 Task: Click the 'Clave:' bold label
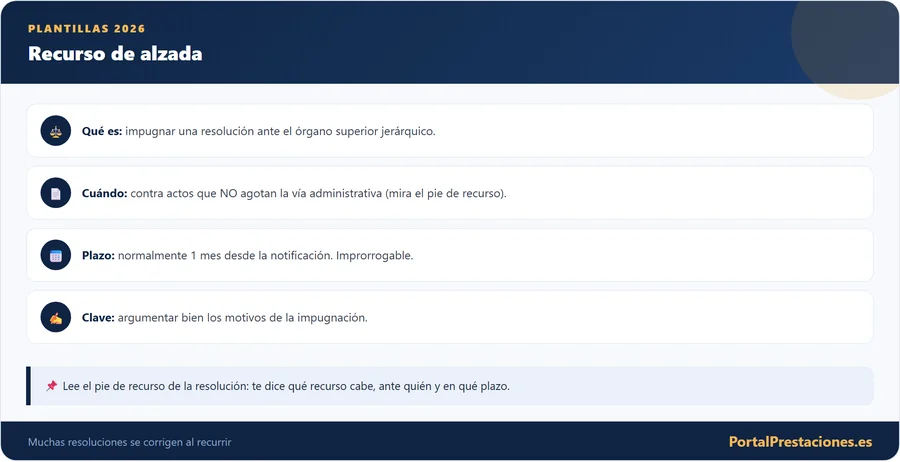98,317
